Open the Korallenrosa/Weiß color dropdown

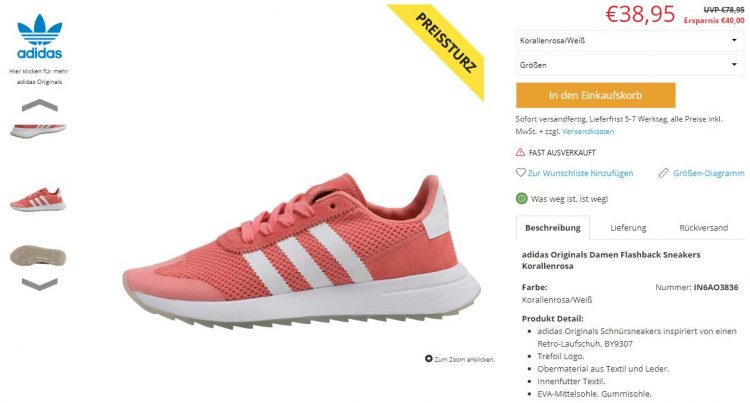[629, 41]
